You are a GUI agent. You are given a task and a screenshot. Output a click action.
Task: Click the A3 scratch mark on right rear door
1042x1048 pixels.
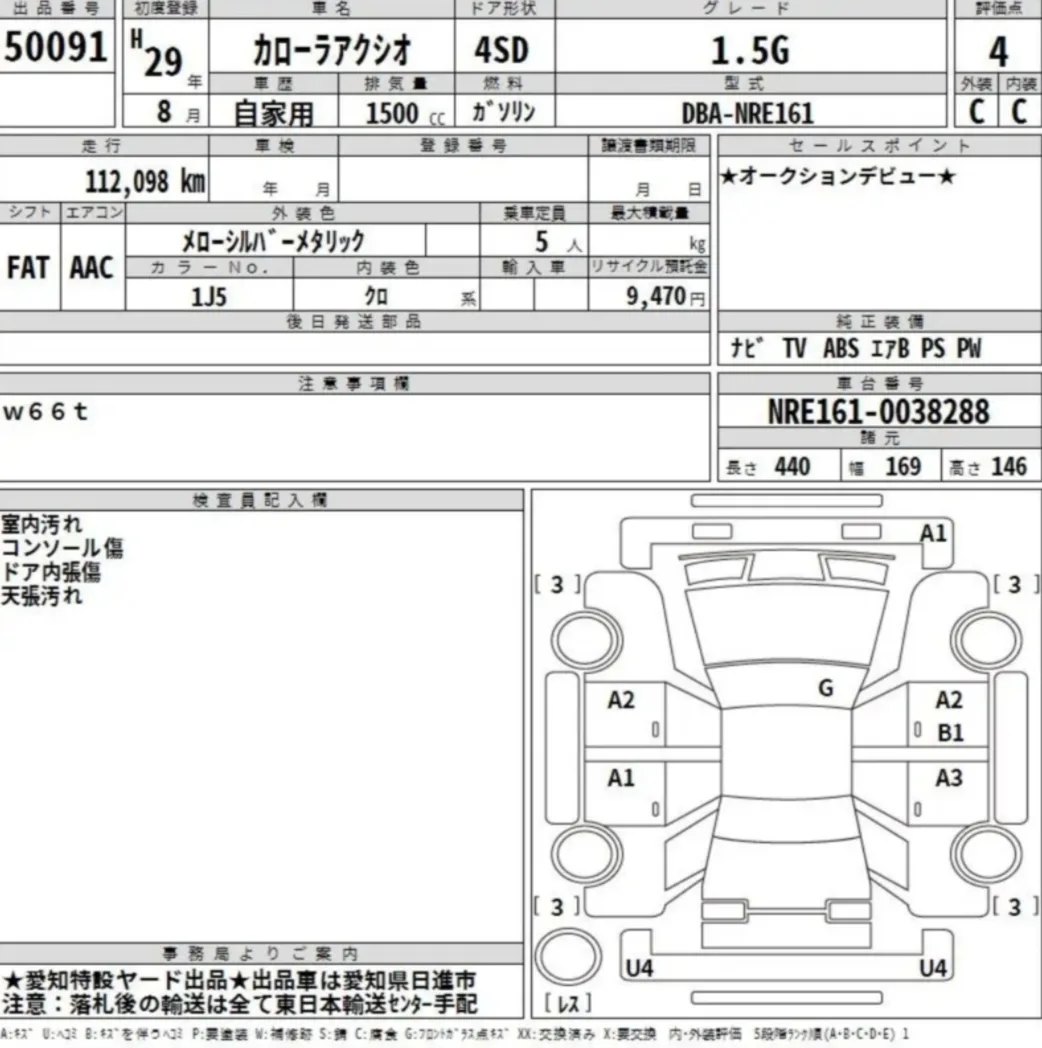click(x=948, y=778)
